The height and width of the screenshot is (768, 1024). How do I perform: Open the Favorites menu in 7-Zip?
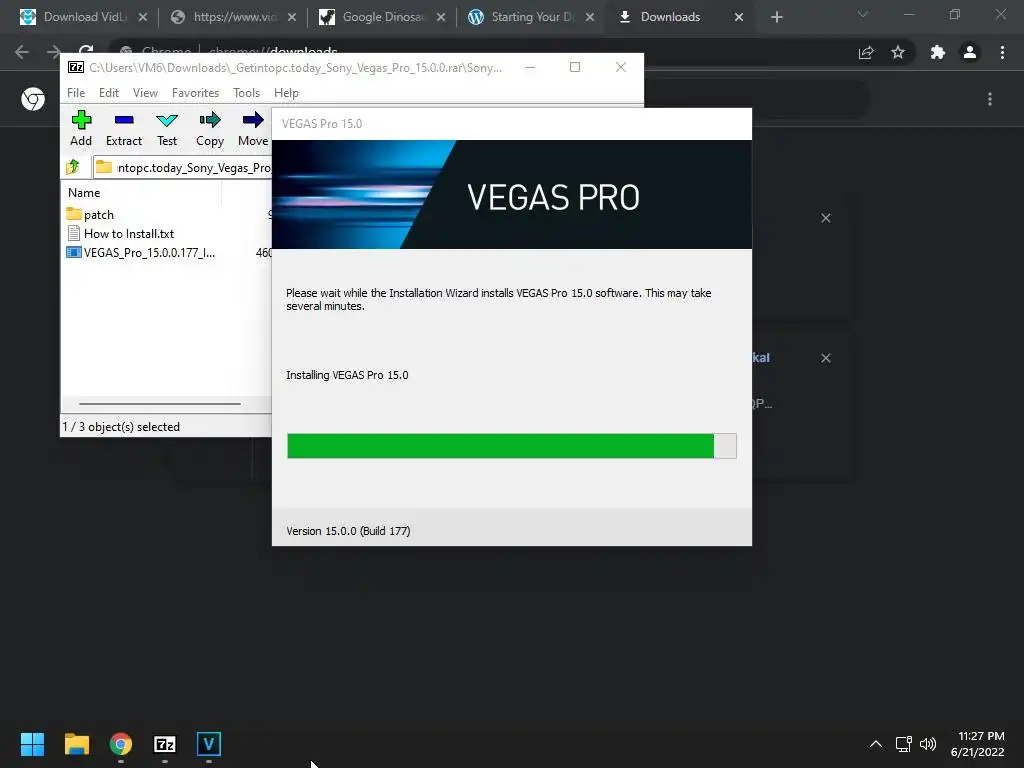coord(195,93)
